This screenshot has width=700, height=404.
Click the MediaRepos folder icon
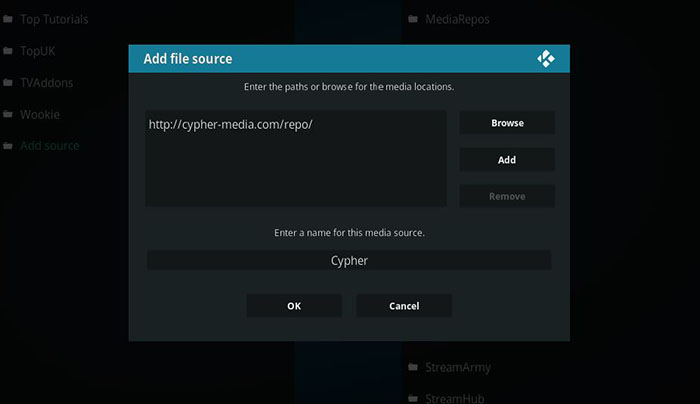(413, 19)
